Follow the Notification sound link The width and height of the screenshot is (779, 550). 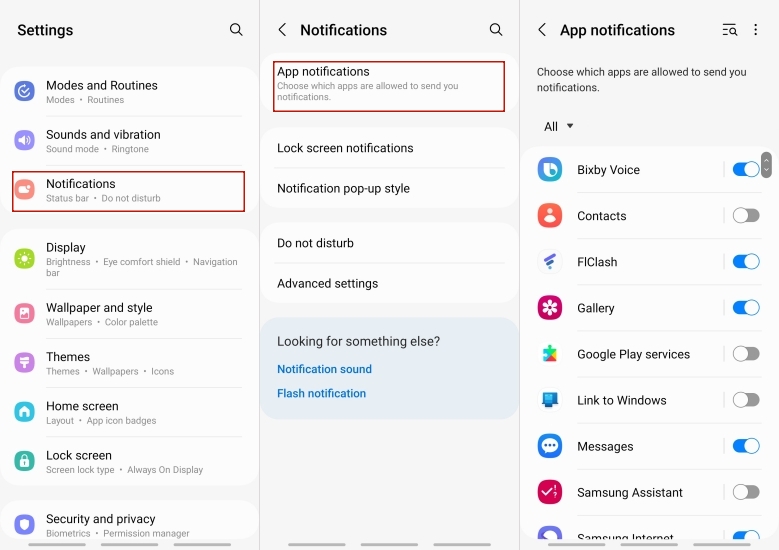point(324,369)
